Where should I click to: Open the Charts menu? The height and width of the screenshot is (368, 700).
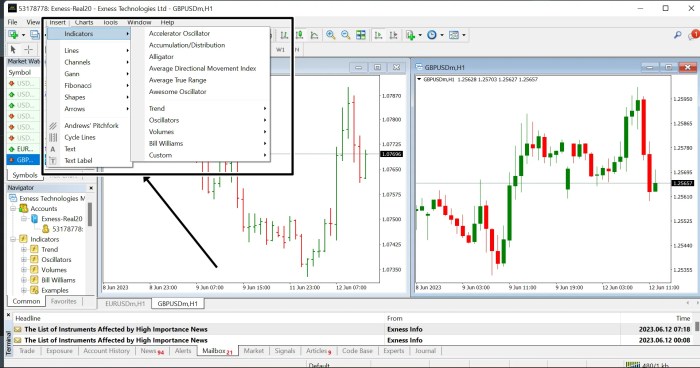[x=84, y=22]
